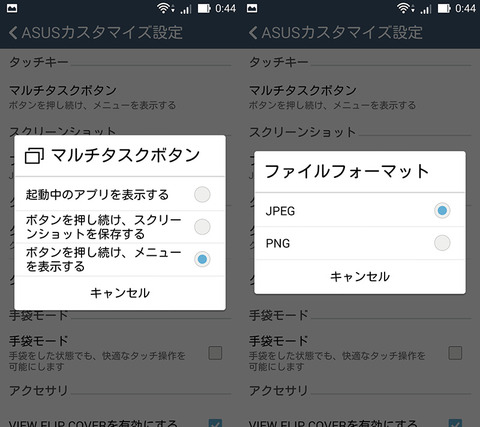Tap image notification icon in right status bar
This screenshot has height=427, width=480.
click(252, 8)
